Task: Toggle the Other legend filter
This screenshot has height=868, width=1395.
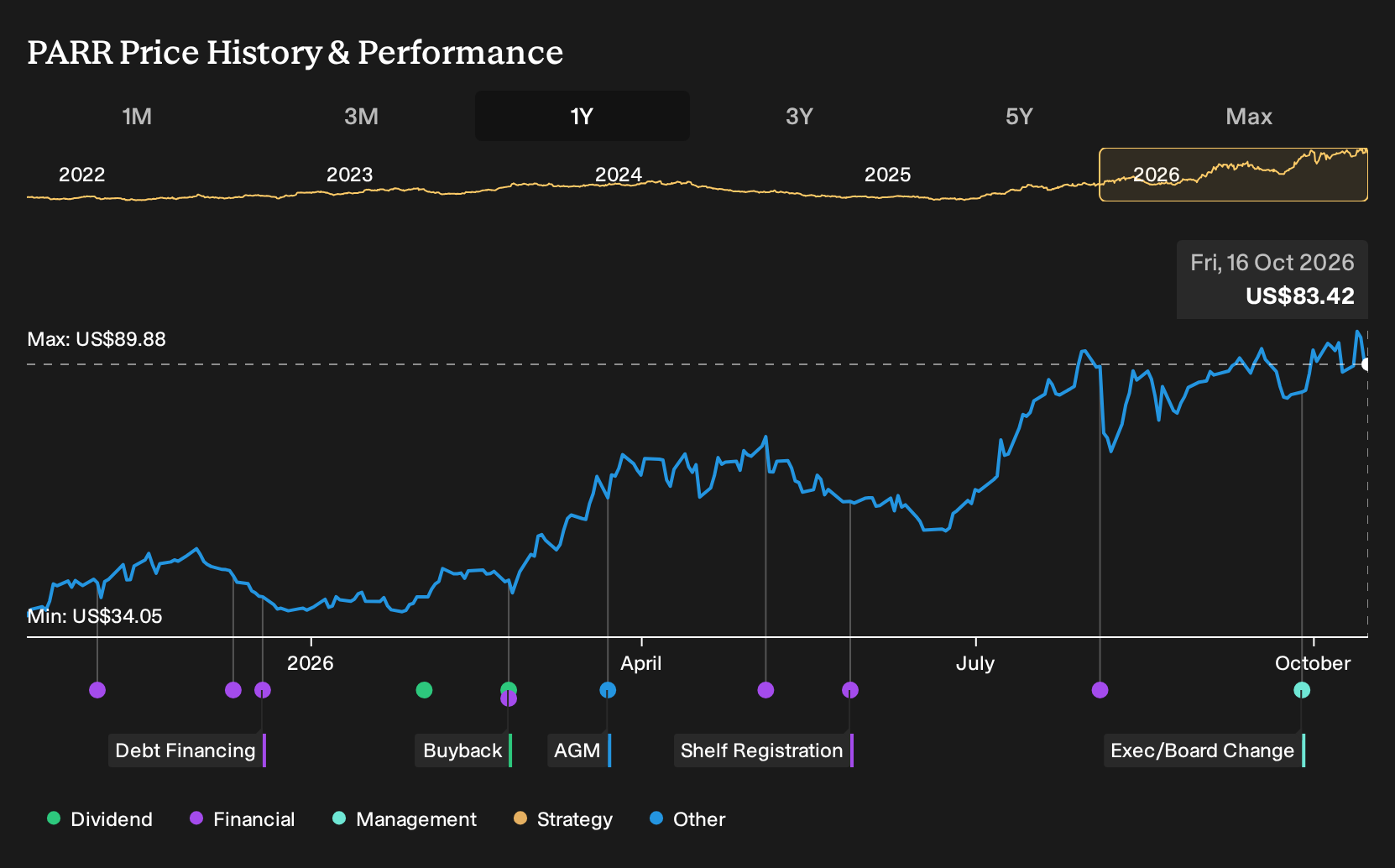Action: point(687,819)
